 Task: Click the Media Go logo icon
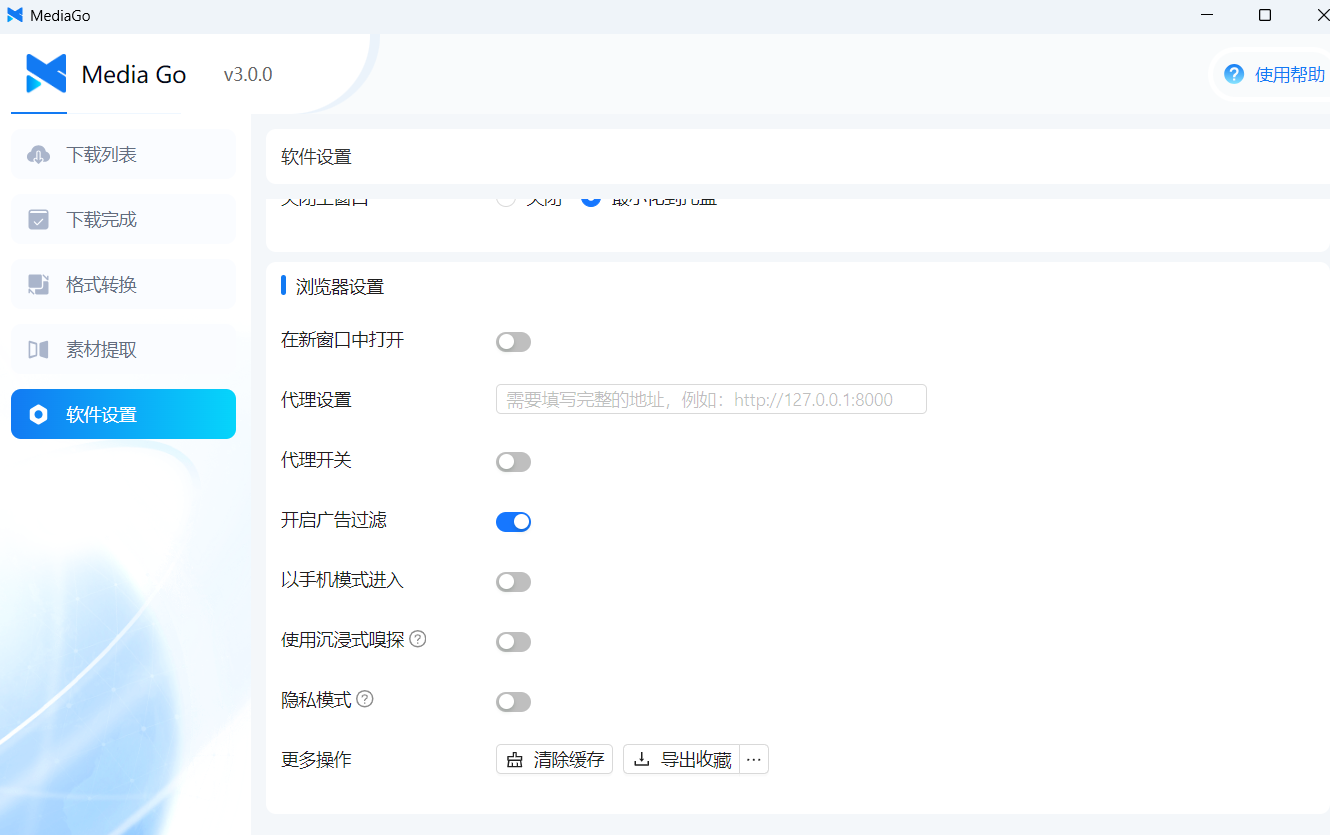pos(45,74)
